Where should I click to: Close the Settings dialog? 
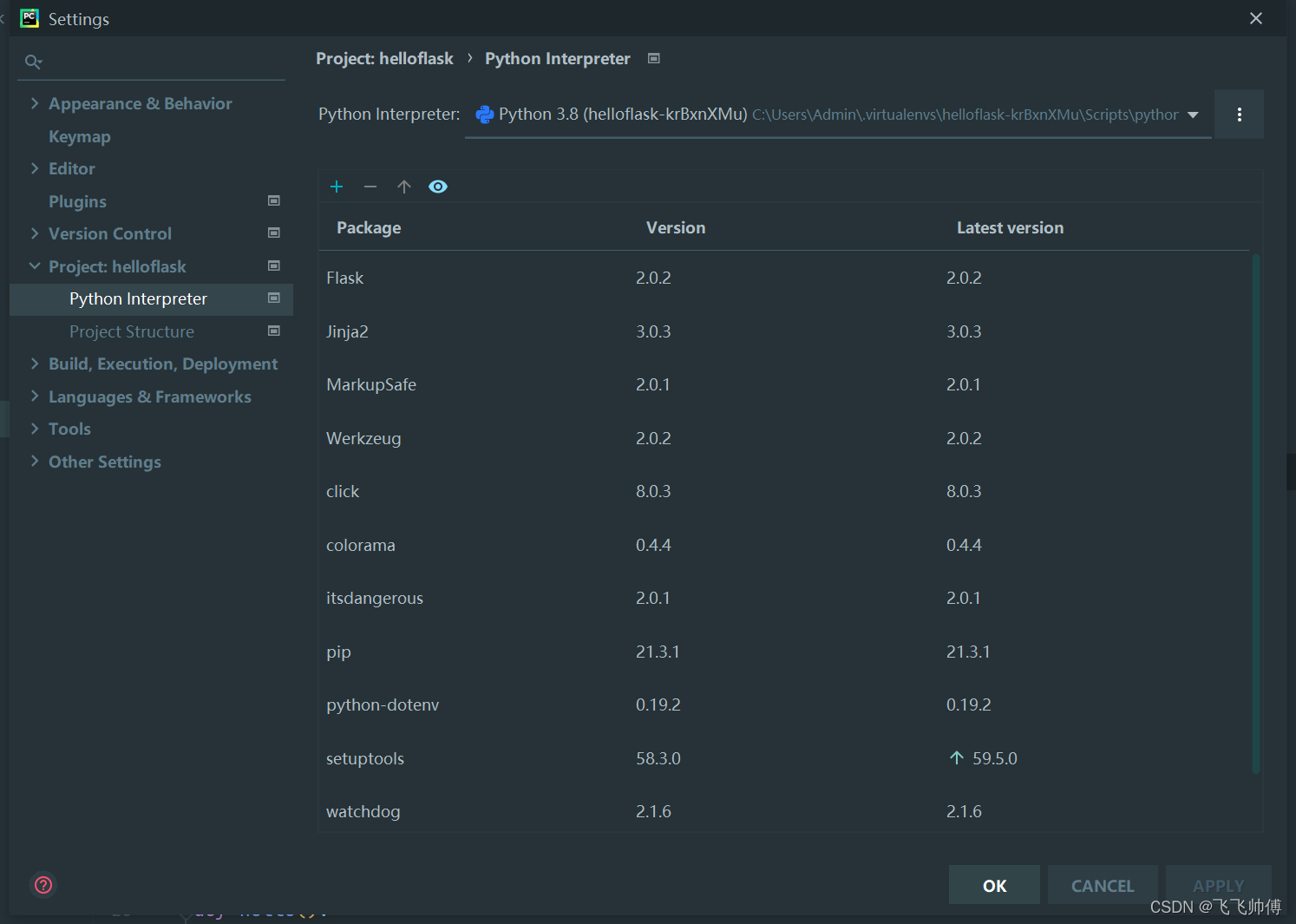(1255, 18)
